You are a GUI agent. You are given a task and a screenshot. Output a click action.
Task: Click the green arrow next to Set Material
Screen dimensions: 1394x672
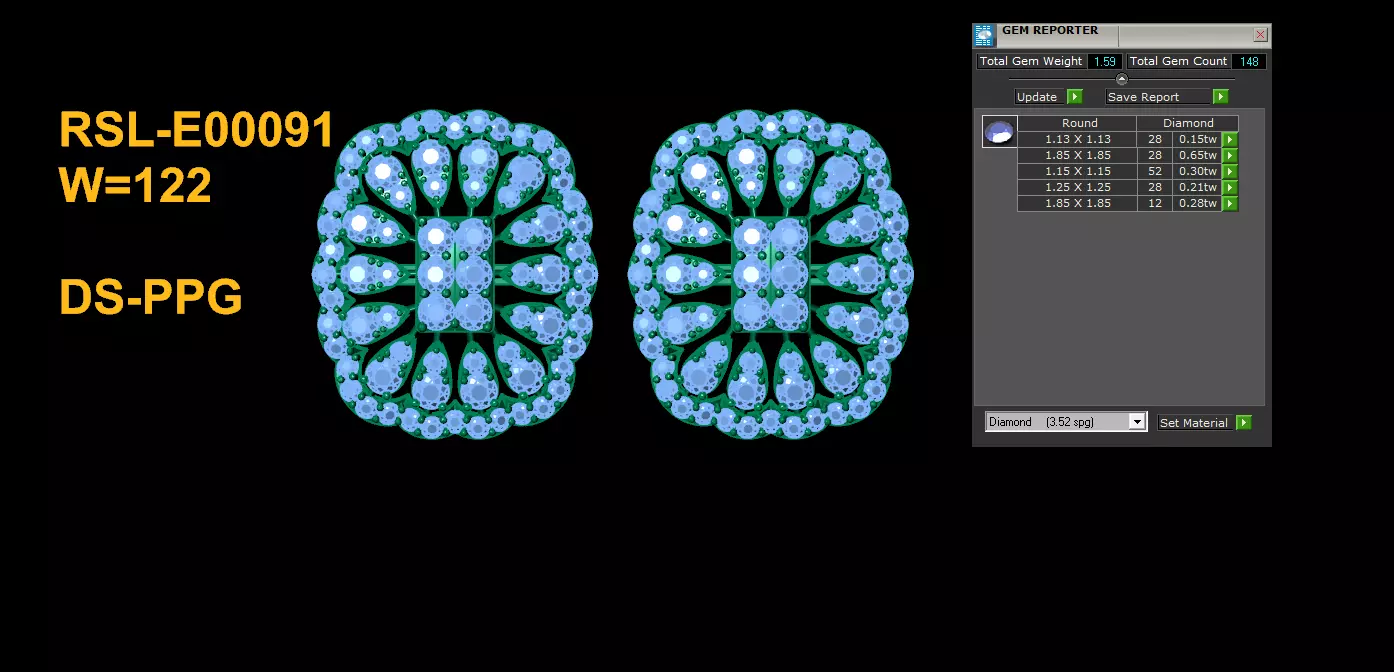click(1244, 423)
